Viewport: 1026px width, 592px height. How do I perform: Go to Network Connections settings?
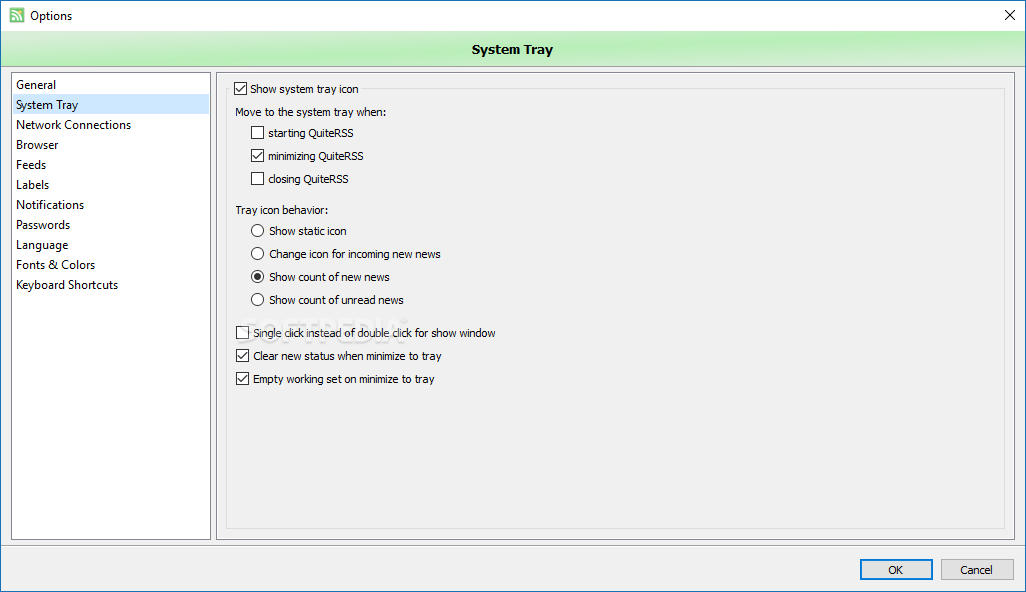click(111, 125)
